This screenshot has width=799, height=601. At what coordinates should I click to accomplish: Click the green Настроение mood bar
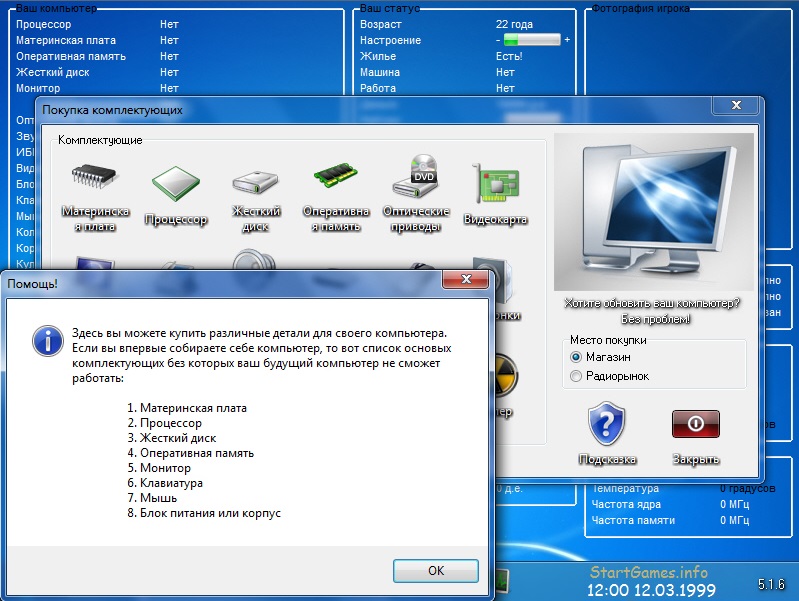tap(533, 40)
